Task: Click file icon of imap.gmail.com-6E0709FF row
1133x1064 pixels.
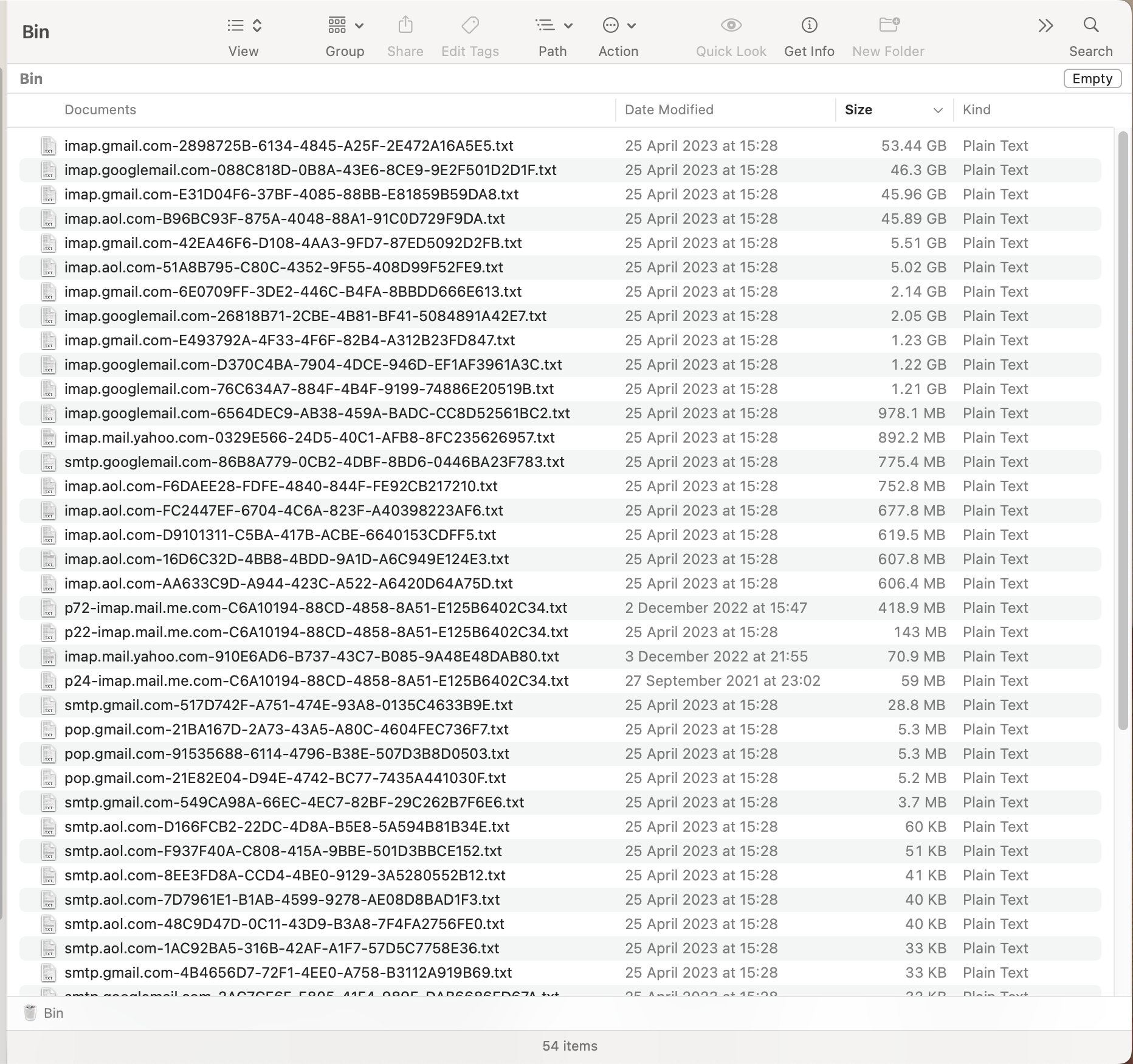Action: click(x=49, y=292)
